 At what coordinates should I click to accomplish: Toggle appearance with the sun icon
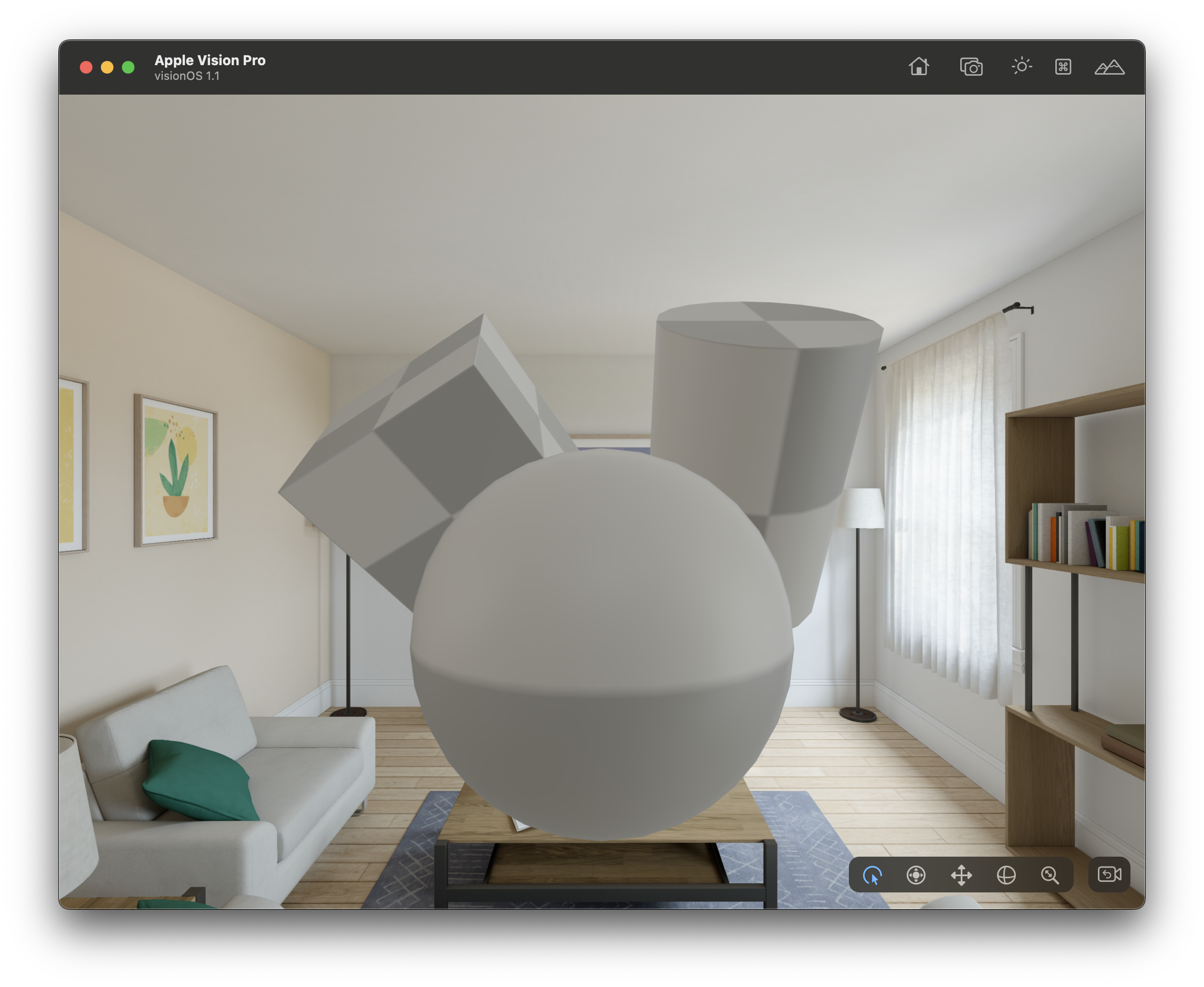[1021, 67]
